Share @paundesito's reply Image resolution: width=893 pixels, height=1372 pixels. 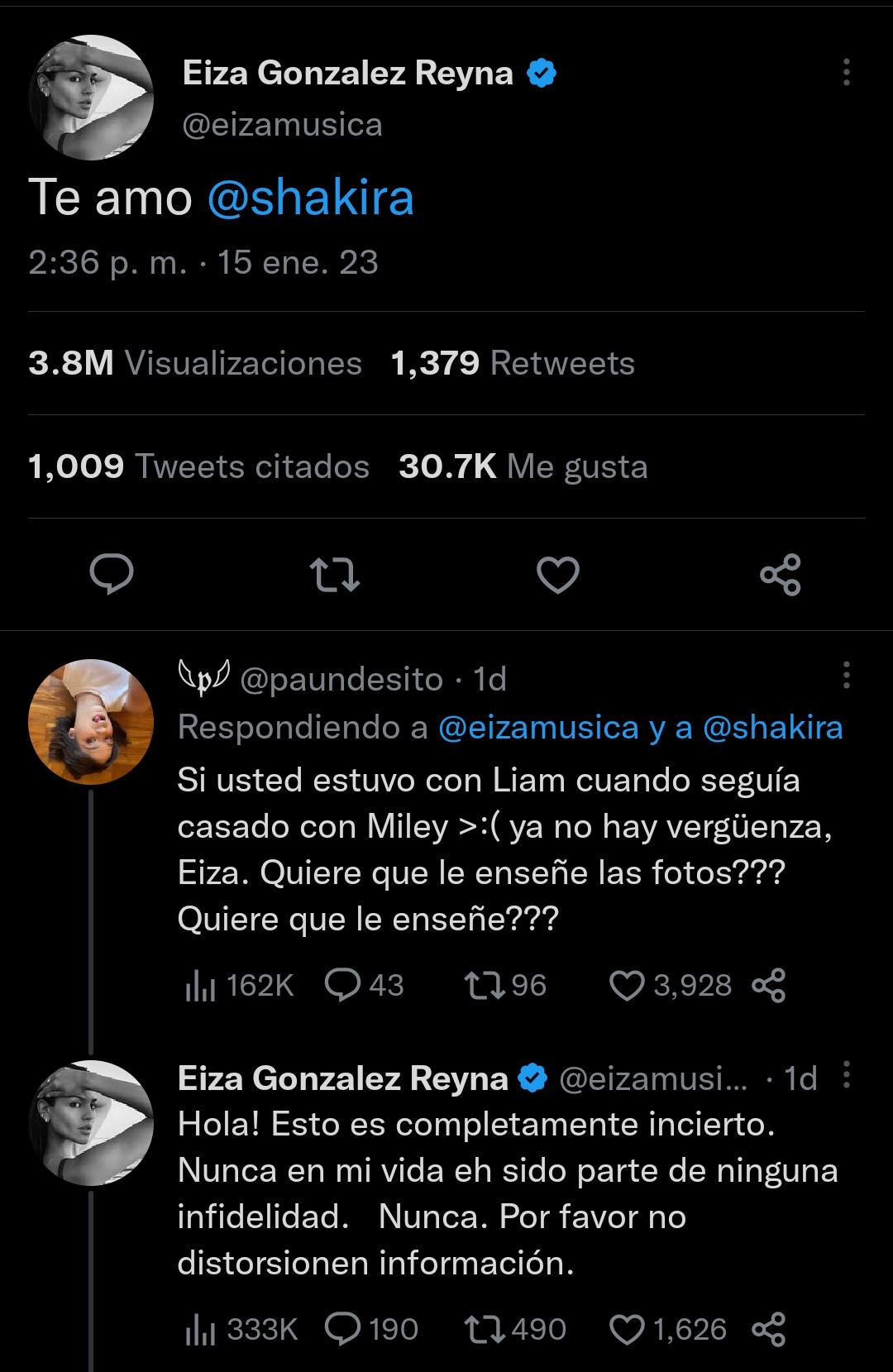[x=768, y=985]
